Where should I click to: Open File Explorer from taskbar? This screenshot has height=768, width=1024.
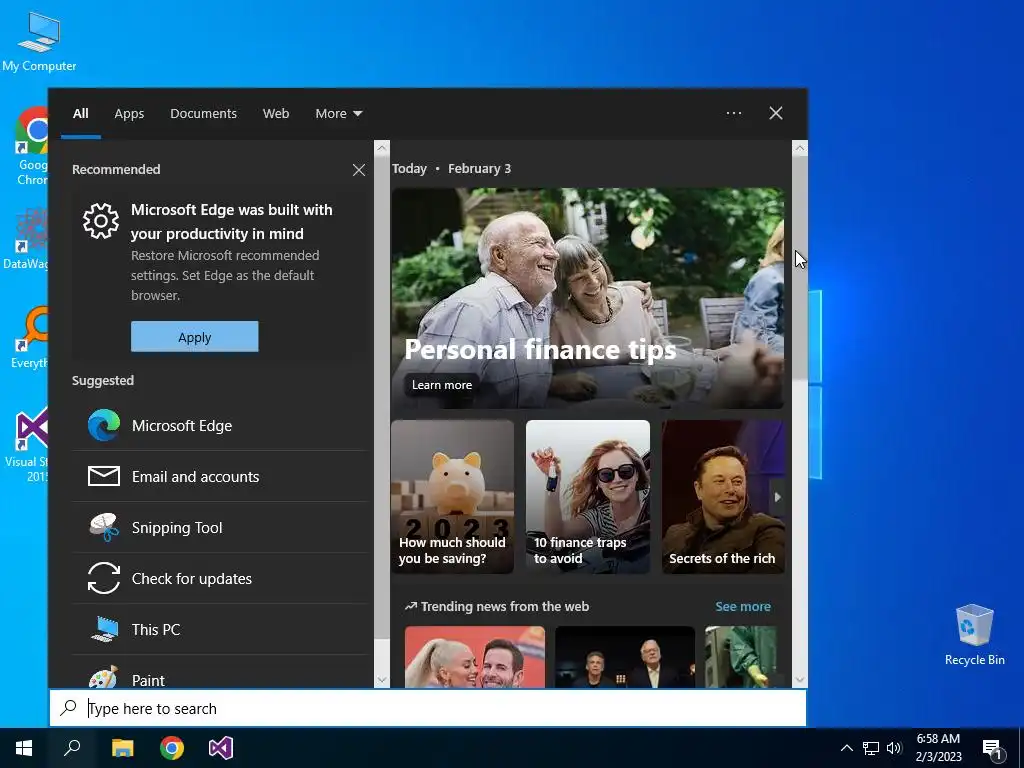tap(122, 748)
